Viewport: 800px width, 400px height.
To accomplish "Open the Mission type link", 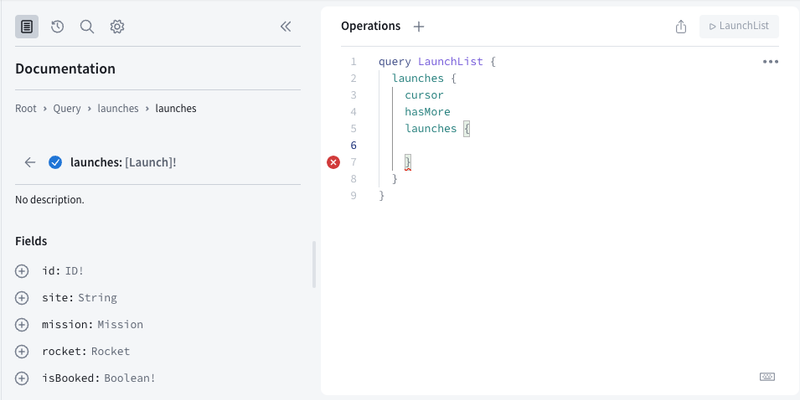I will [x=120, y=325].
